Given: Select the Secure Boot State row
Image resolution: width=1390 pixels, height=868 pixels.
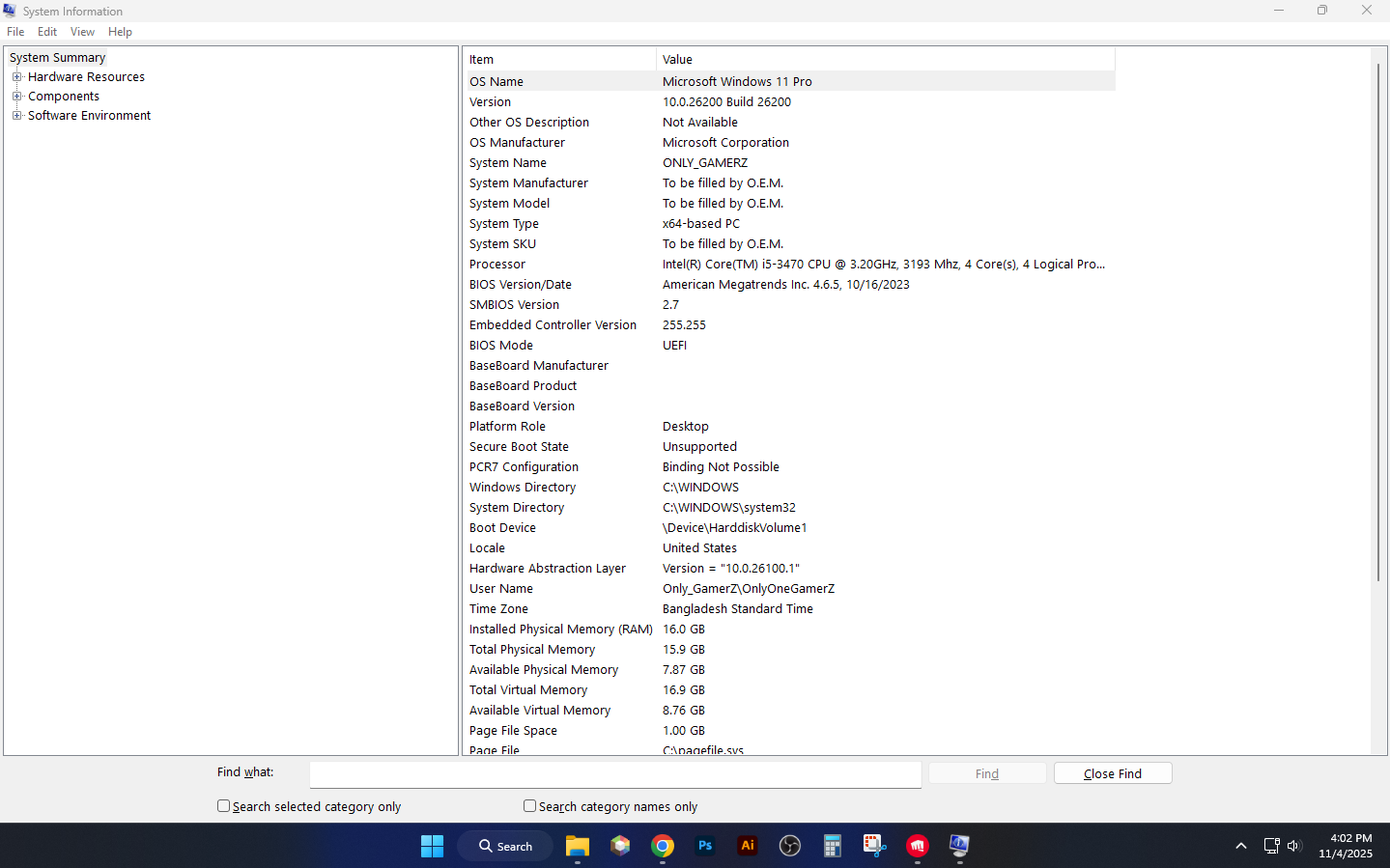Looking at the screenshot, I should tap(789, 447).
